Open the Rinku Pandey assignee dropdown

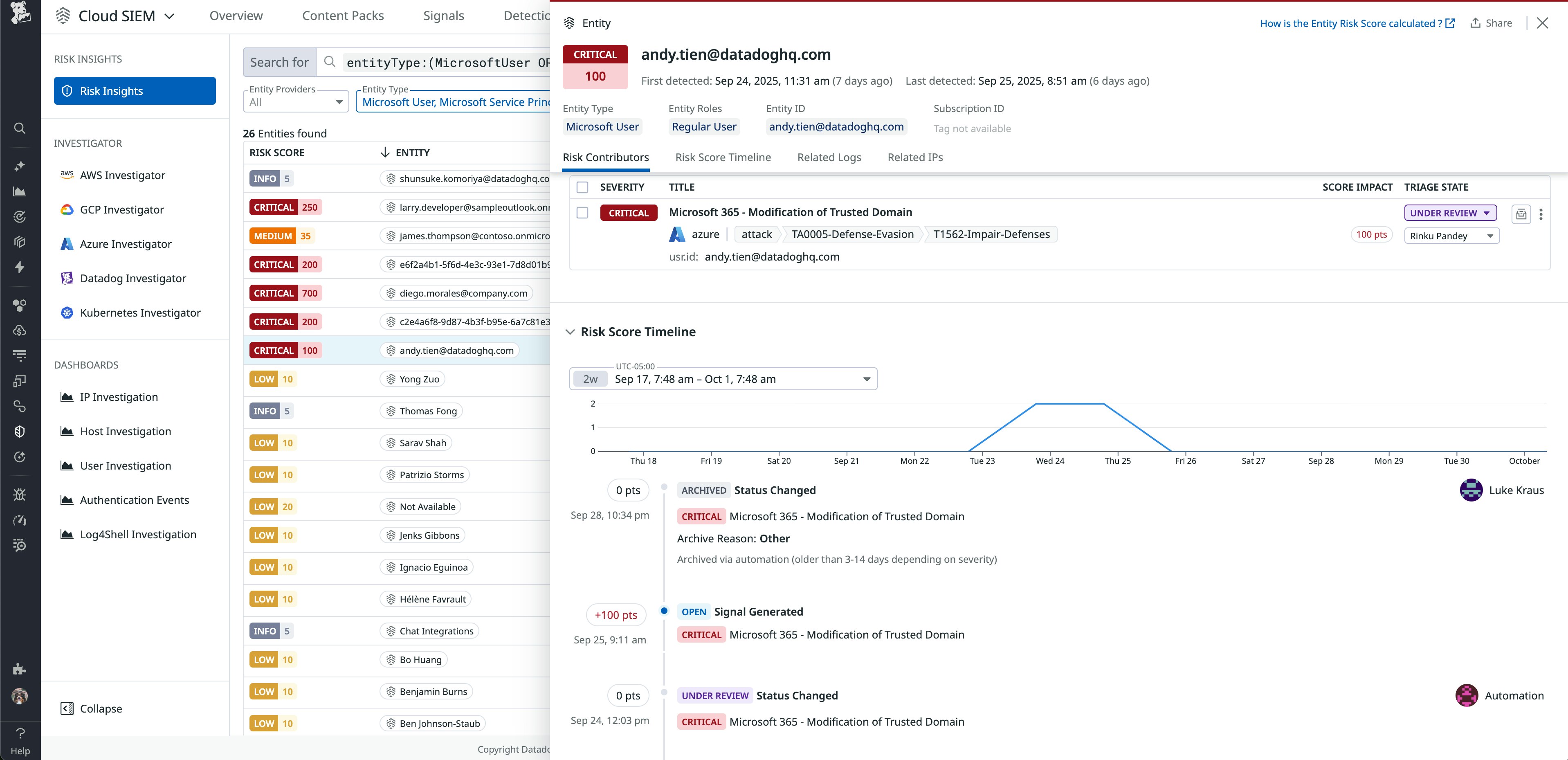click(1451, 236)
